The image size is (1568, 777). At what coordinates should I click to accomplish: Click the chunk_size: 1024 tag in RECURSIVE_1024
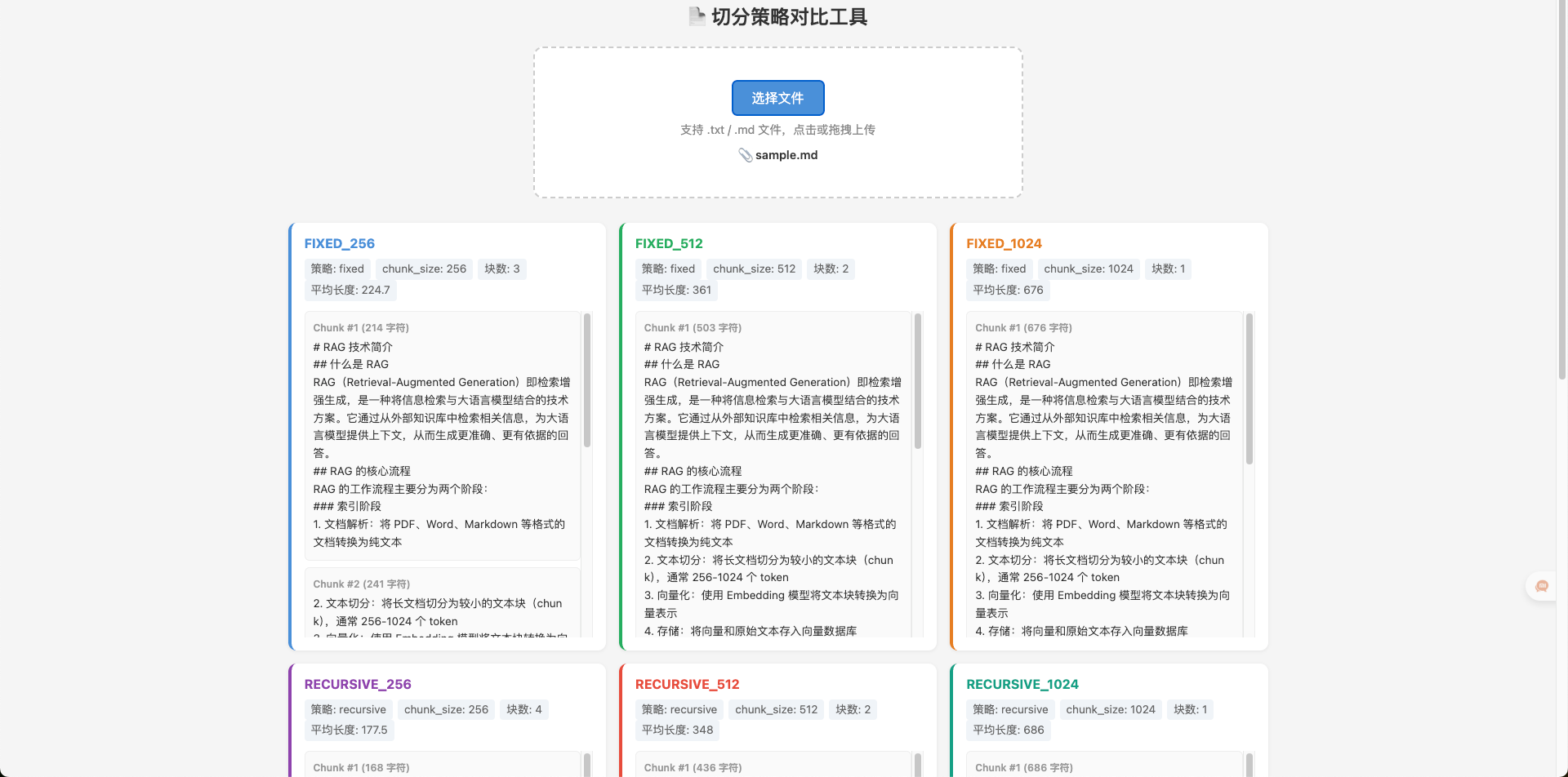coord(1111,709)
